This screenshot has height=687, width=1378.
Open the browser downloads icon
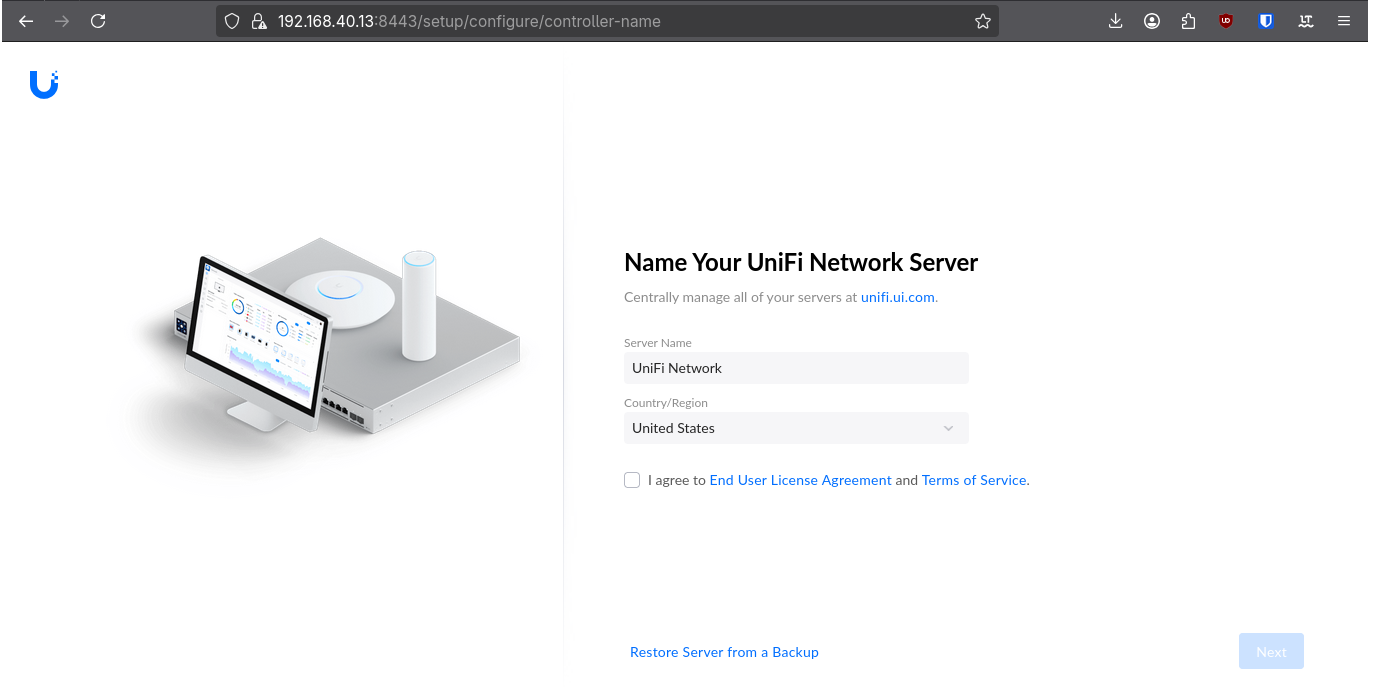pyautogui.click(x=1116, y=21)
